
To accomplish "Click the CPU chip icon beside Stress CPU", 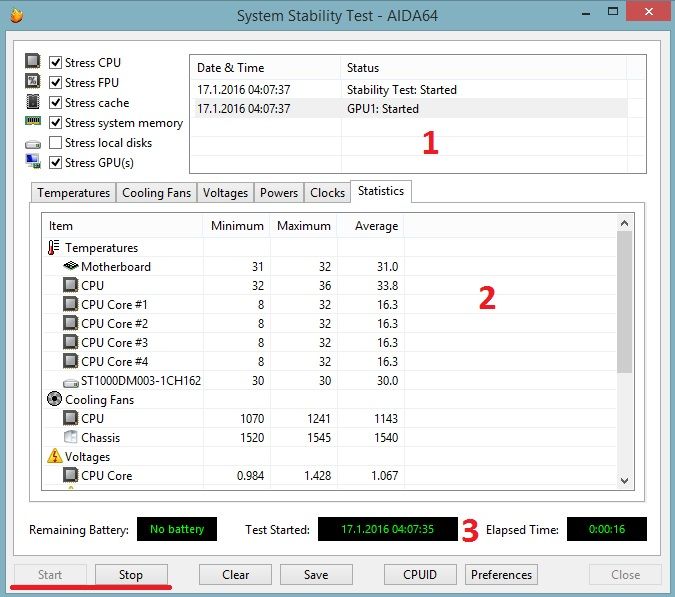I will pyautogui.click(x=33, y=61).
